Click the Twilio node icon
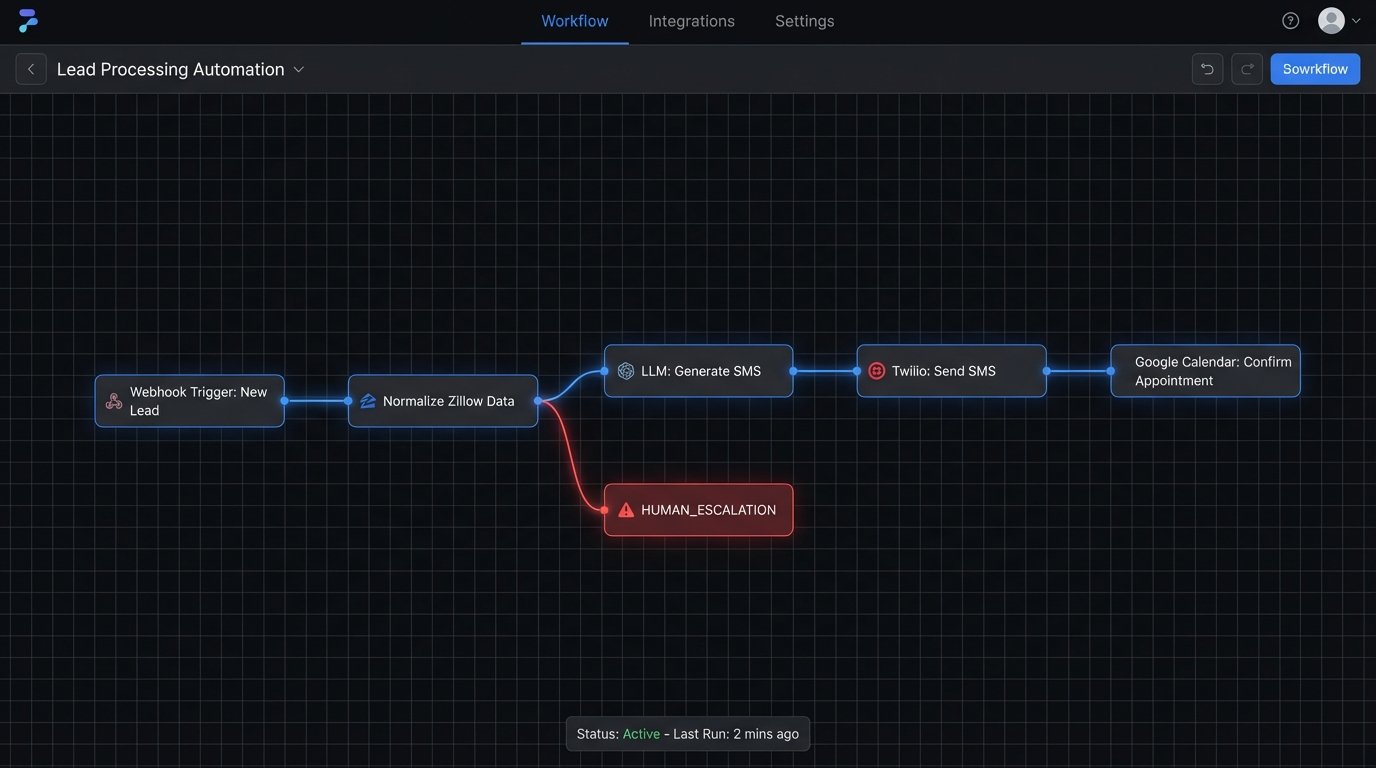This screenshot has width=1376, height=768. click(876, 370)
